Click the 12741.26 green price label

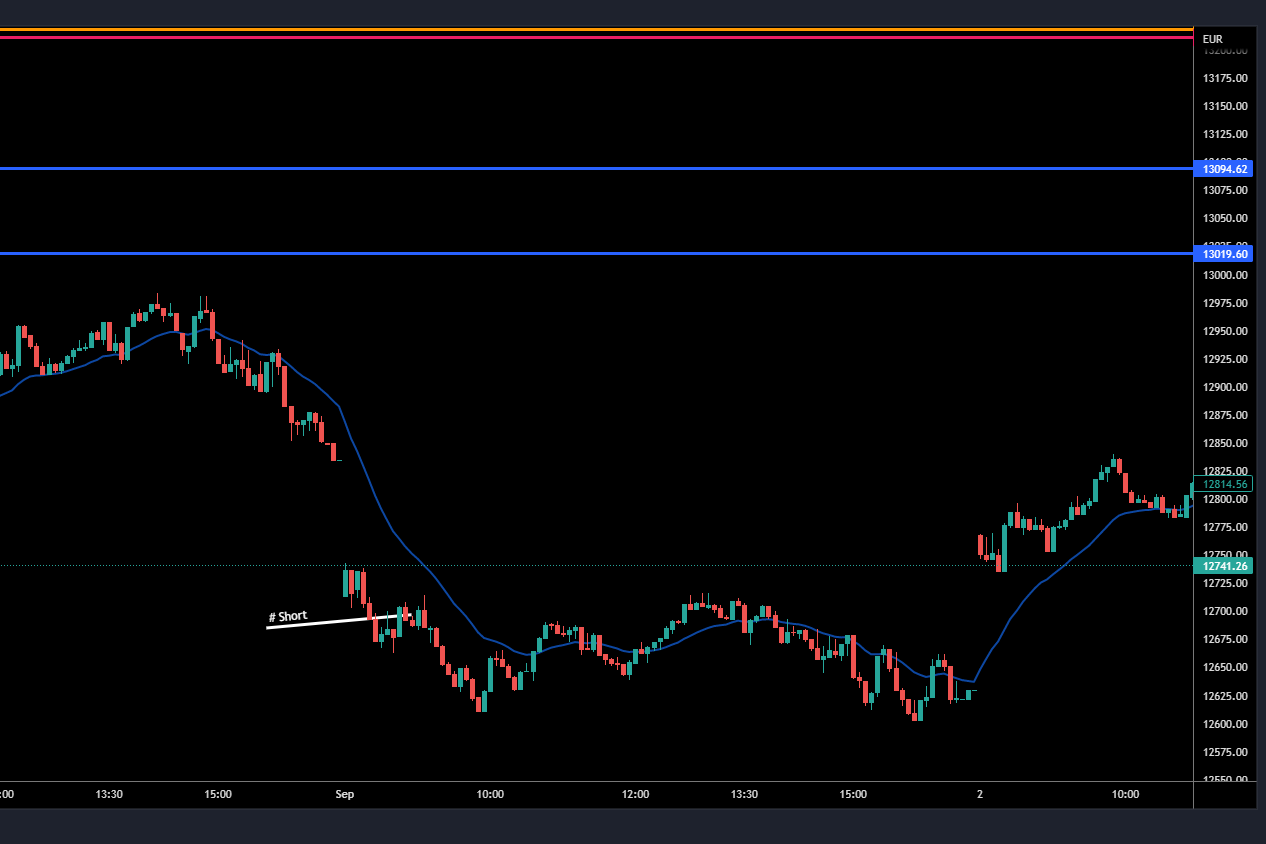(1224, 566)
